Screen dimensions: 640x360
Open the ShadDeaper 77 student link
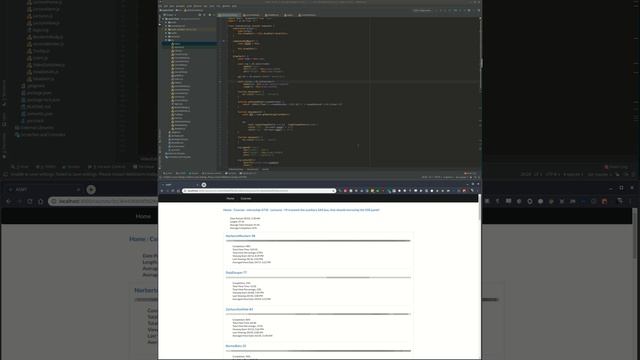(236, 273)
